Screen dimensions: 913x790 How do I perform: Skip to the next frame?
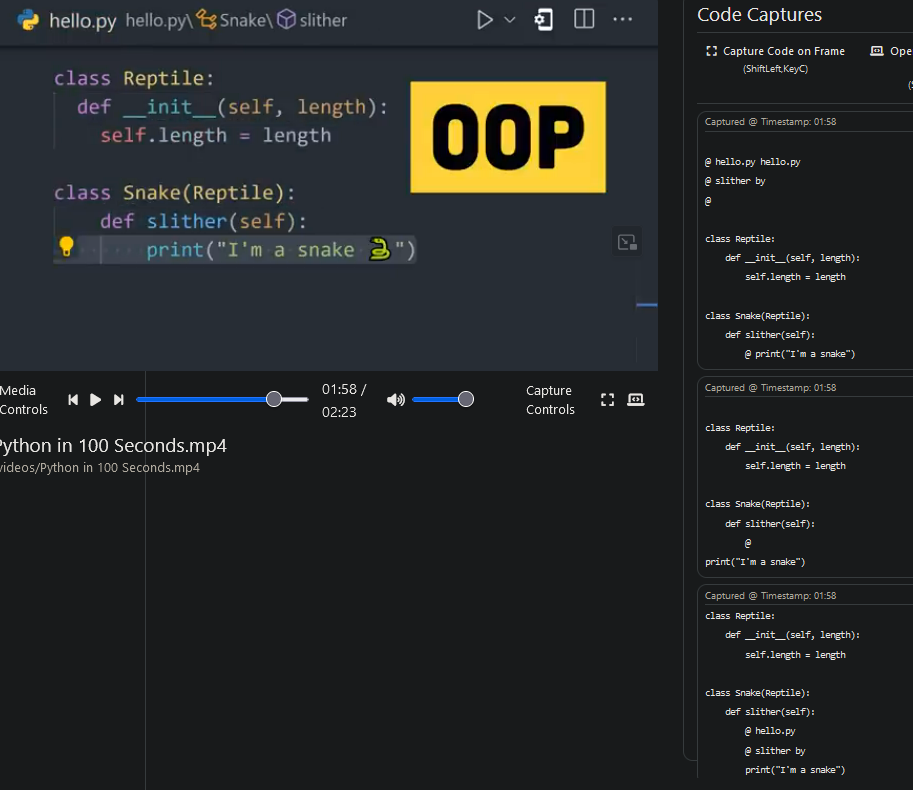(x=118, y=399)
